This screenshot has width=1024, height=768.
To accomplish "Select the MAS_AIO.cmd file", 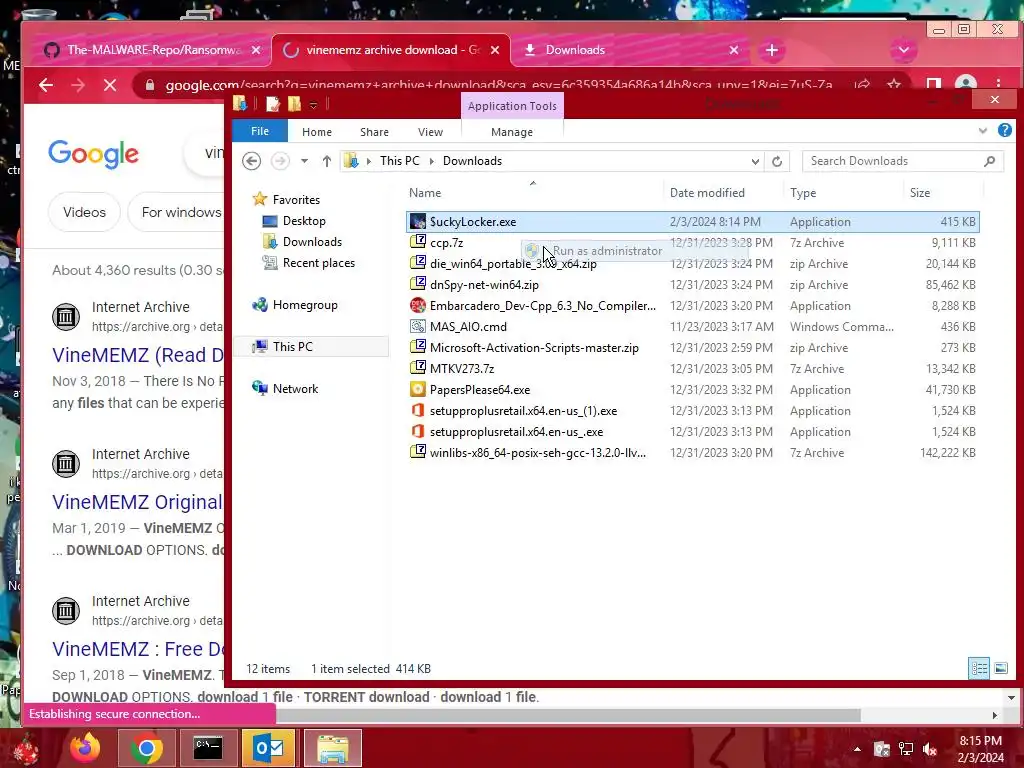I will (x=692, y=327).
